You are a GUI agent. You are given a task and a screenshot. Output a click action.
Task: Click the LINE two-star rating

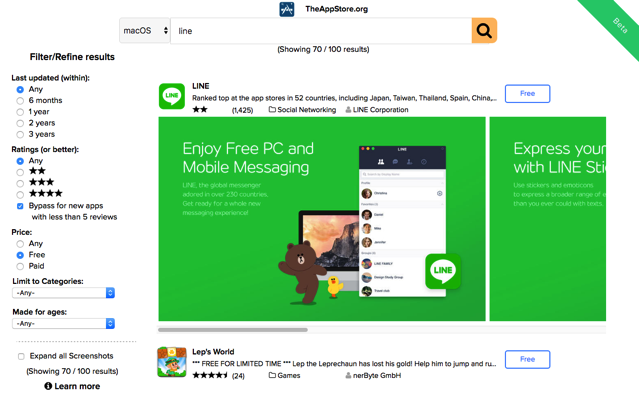[x=200, y=109]
